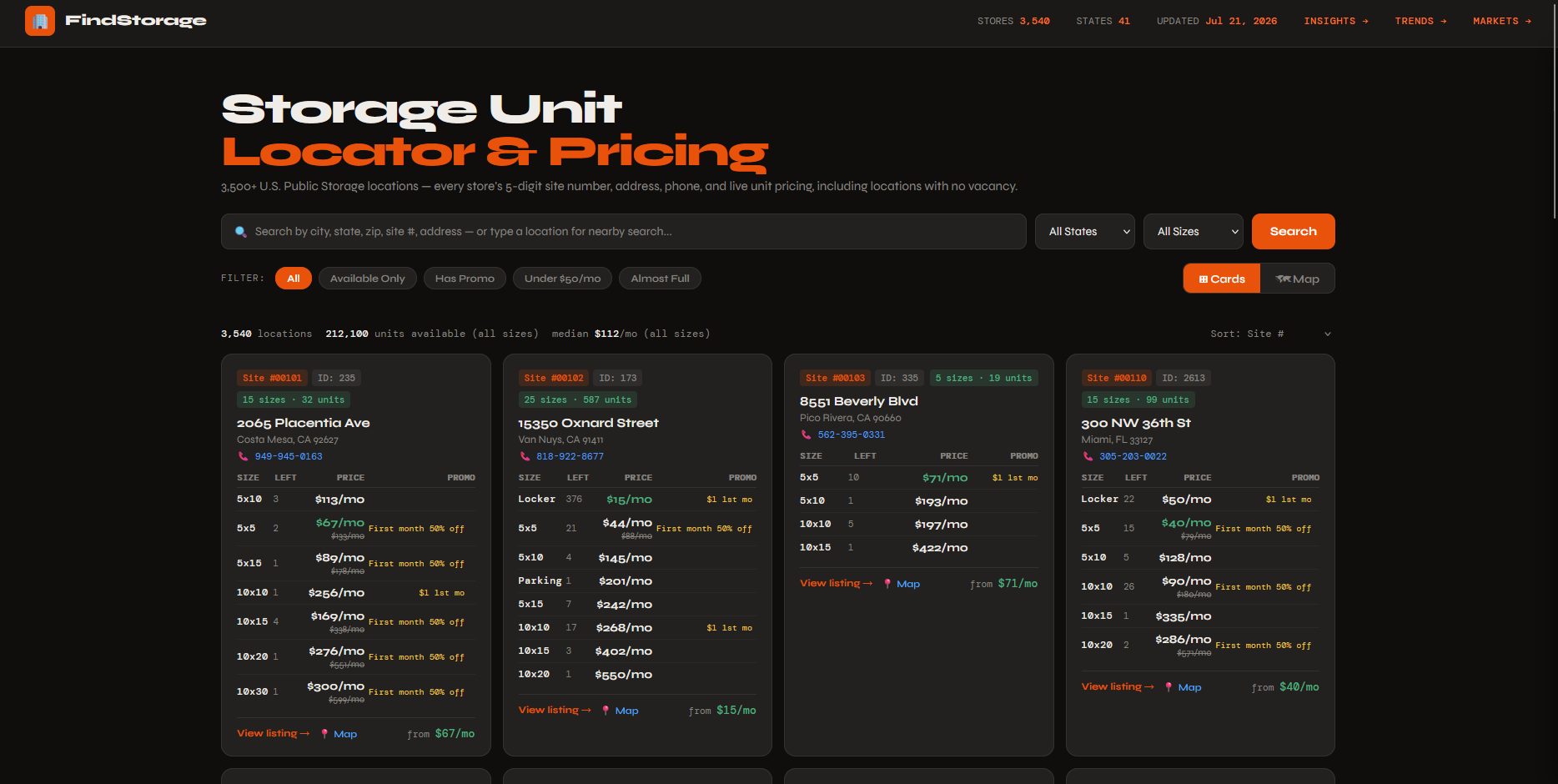Image resolution: width=1558 pixels, height=784 pixels.
Task: Open the All States dropdown
Action: click(1085, 232)
